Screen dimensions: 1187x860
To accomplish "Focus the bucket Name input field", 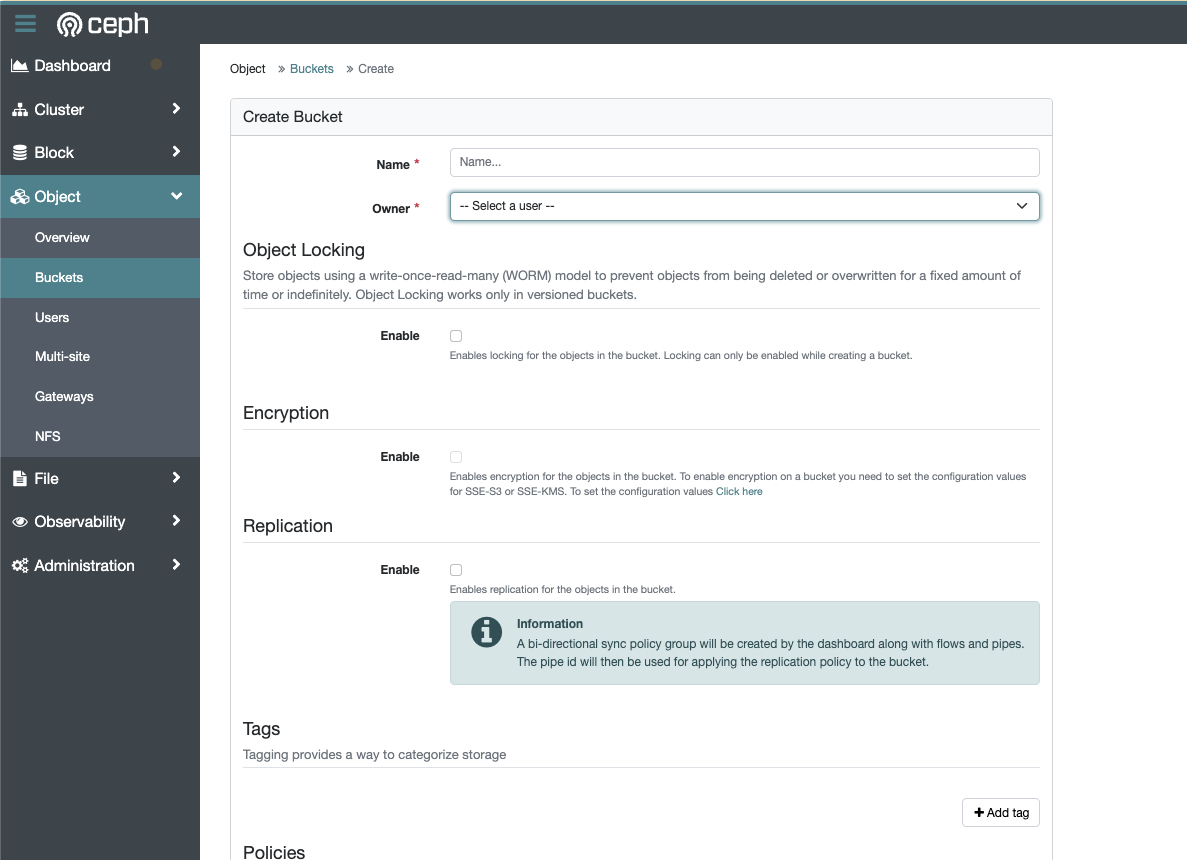I will pyautogui.click(x=744, y=162).
